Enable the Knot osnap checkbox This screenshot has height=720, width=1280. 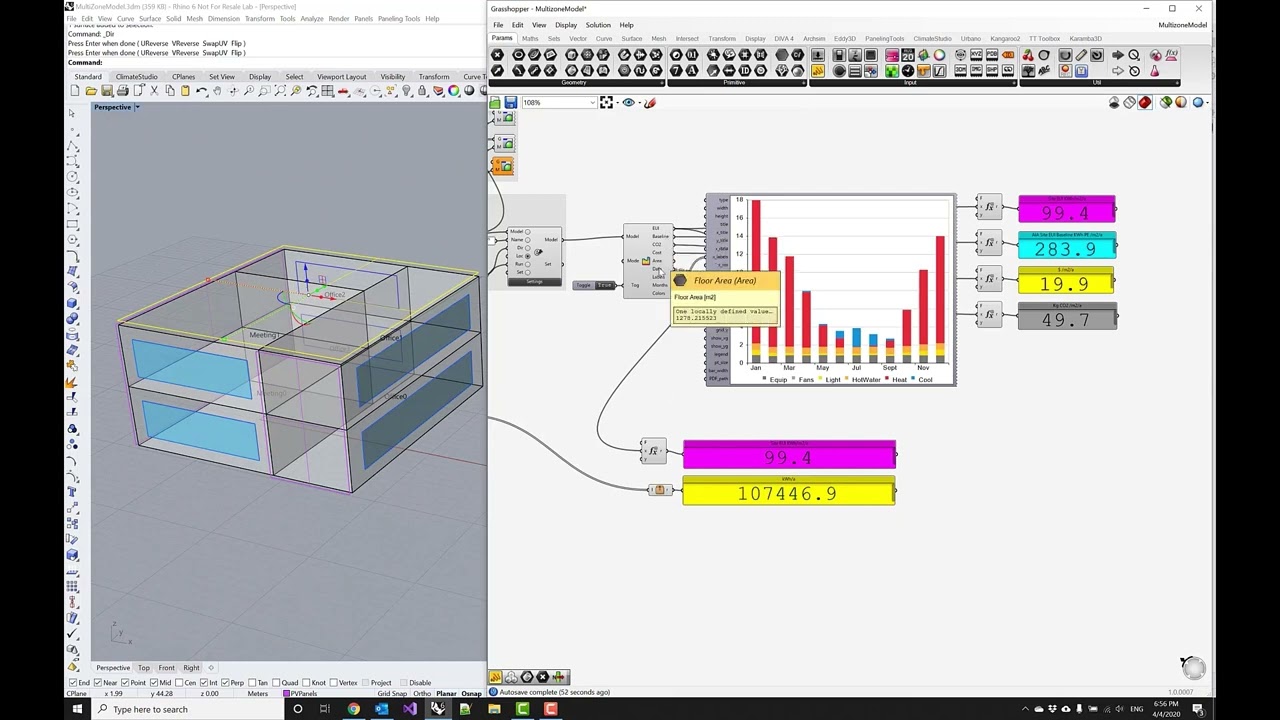pos(307,682)
